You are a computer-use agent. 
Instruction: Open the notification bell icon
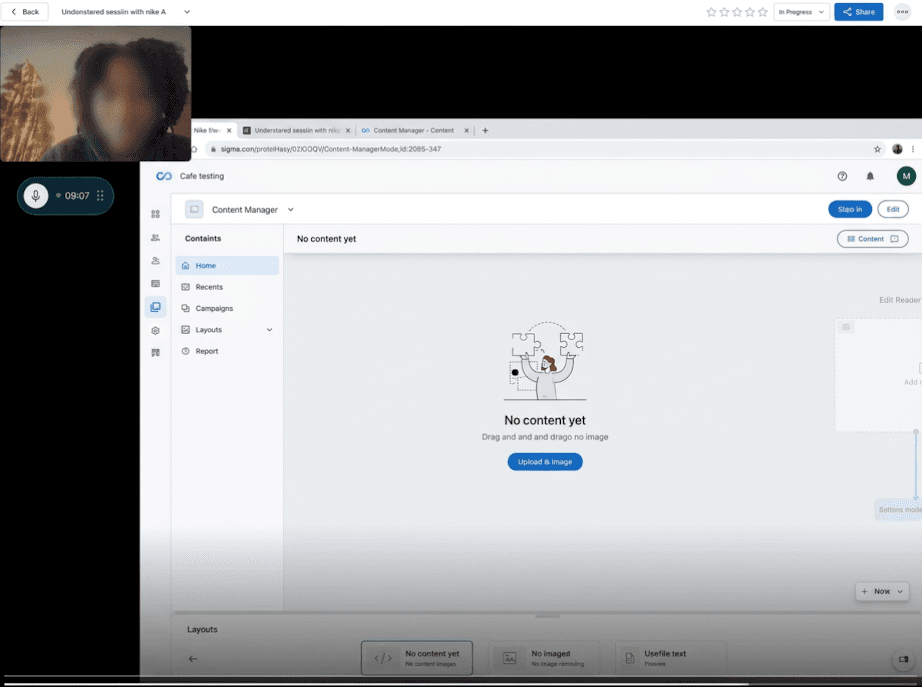click(869, 175)
